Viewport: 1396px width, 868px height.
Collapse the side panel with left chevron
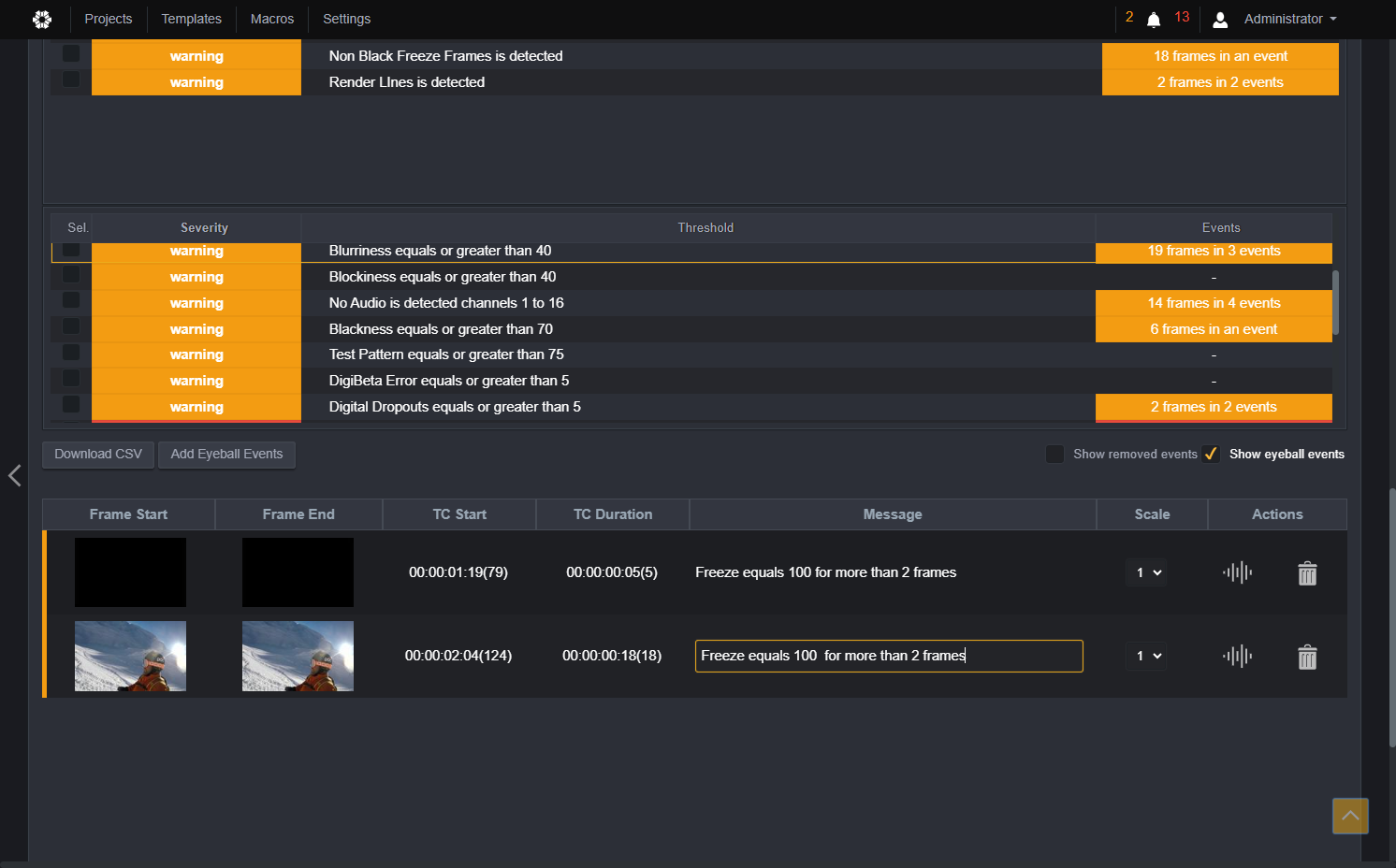[15, 475]
